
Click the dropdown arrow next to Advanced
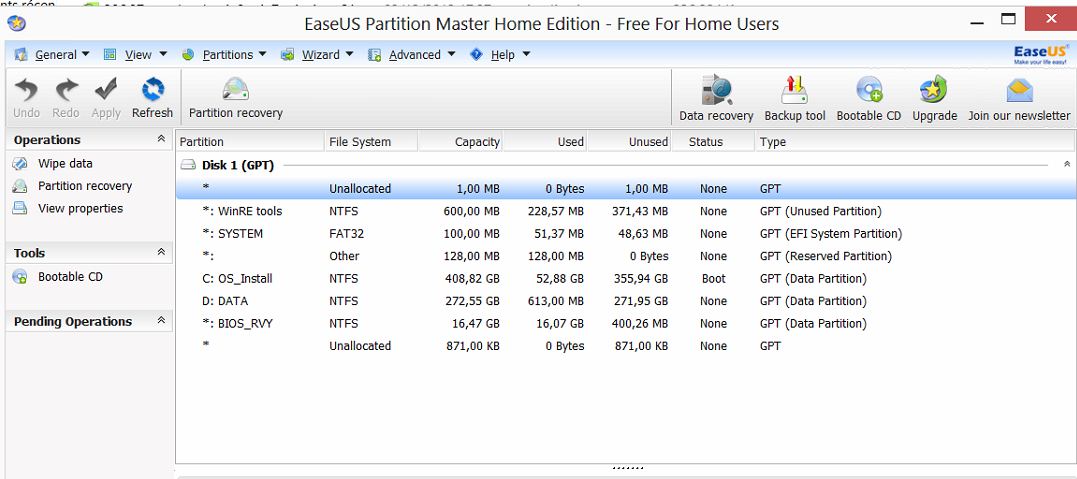451,54
